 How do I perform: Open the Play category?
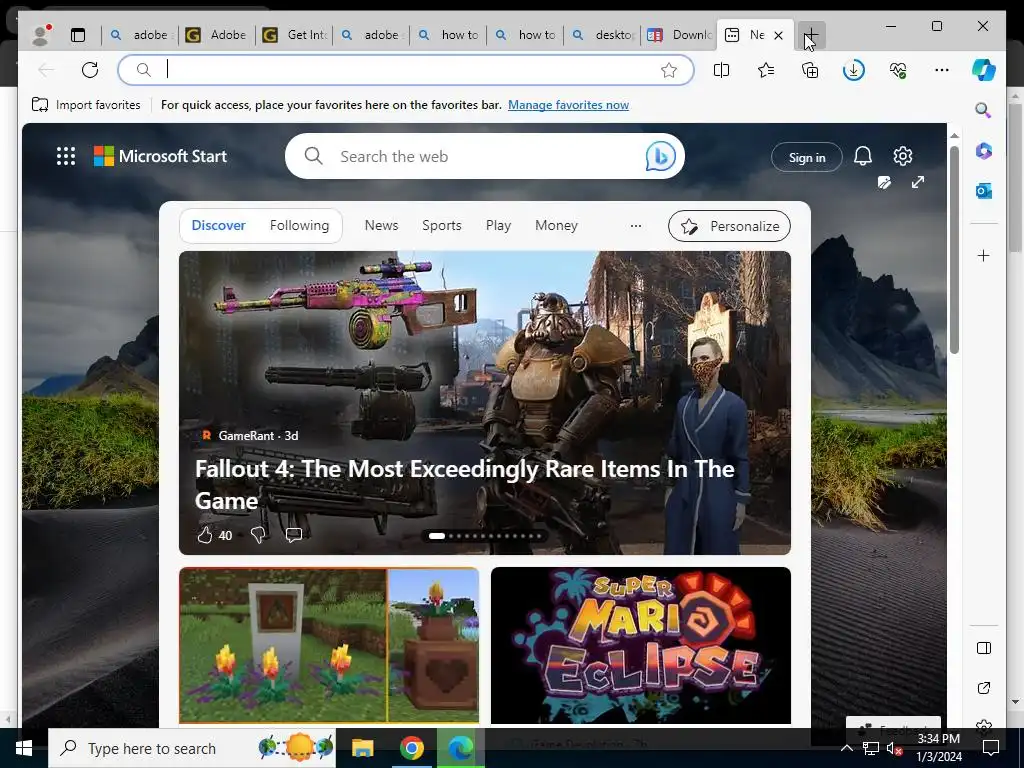(498, 225)
